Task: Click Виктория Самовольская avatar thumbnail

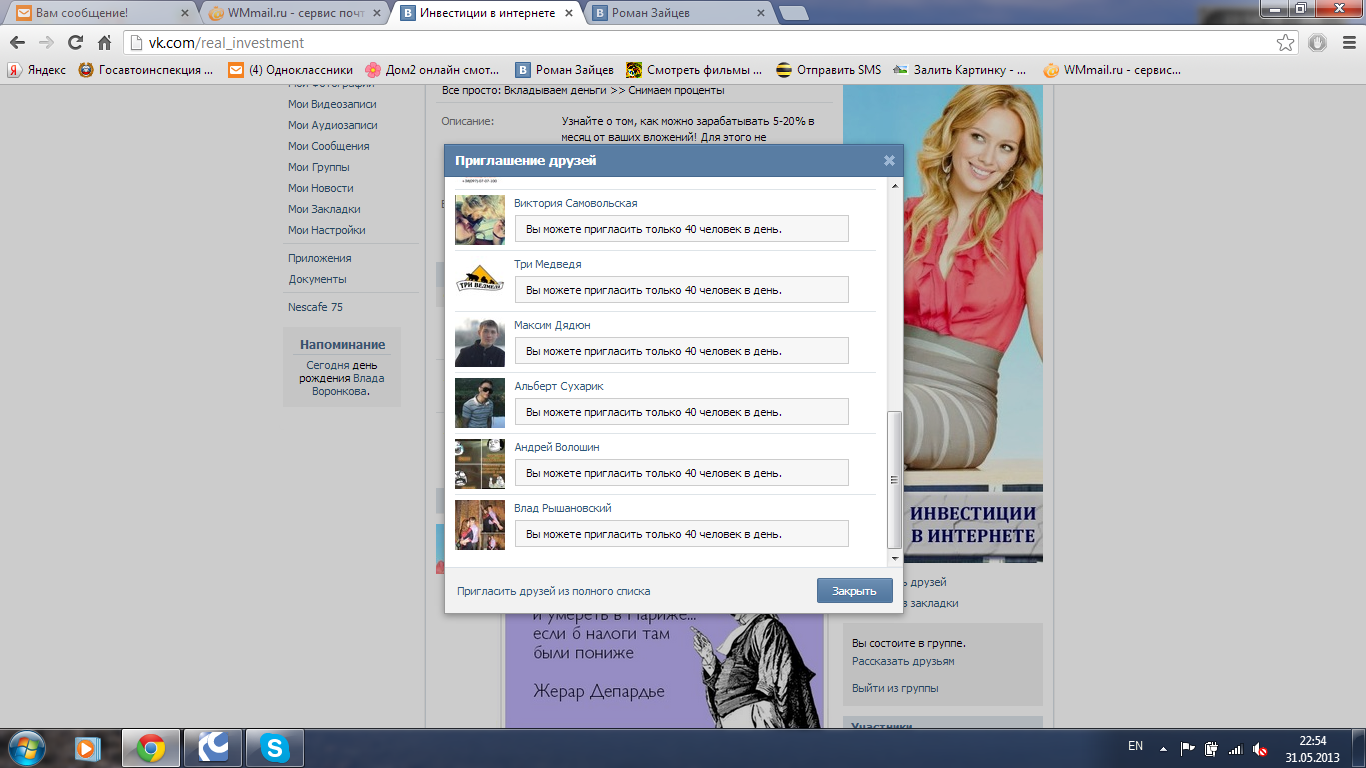Action: [480, 220]
